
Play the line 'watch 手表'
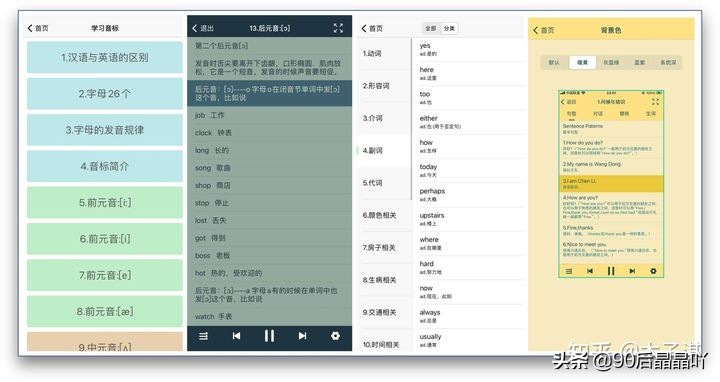(x=270, y=316)
